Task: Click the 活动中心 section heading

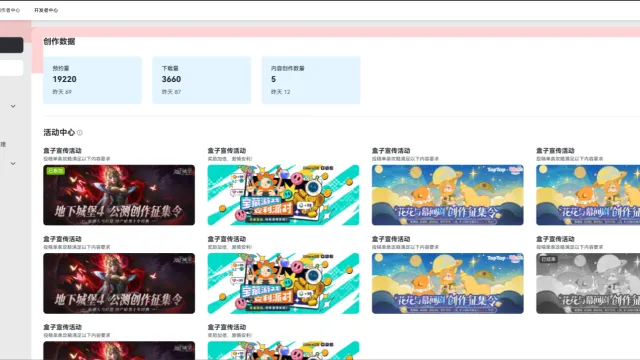Action: tap(59, 132)
